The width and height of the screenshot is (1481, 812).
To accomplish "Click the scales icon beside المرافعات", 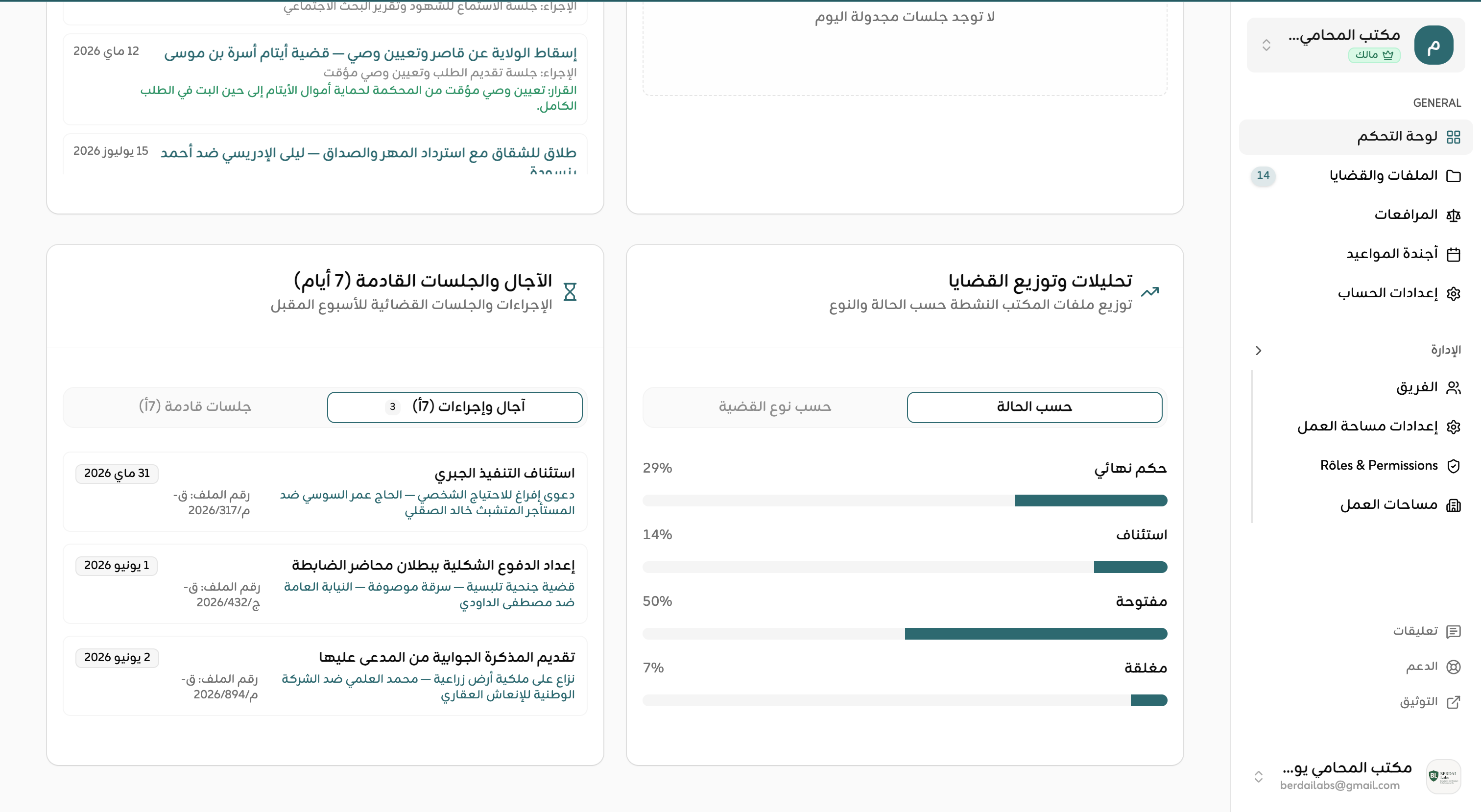I will tap(1453, 215).
